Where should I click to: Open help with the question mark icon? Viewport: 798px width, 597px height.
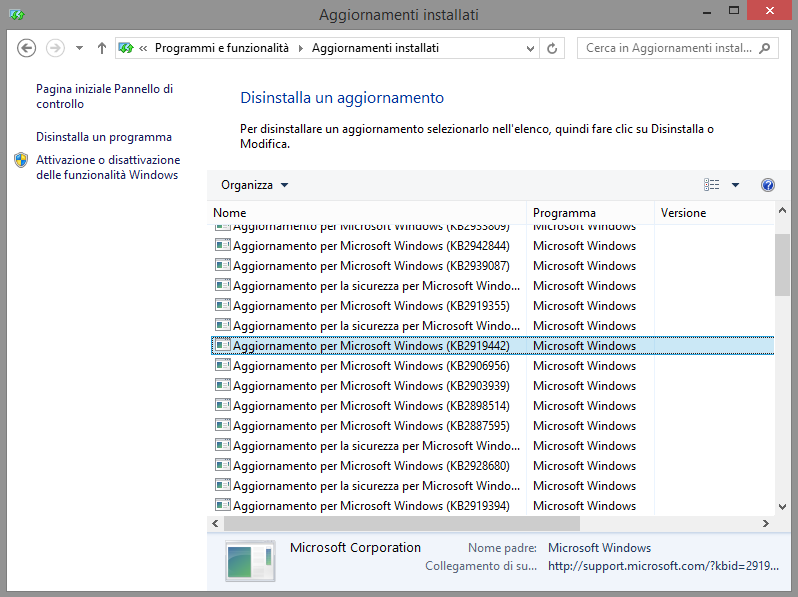pos(768,185)
